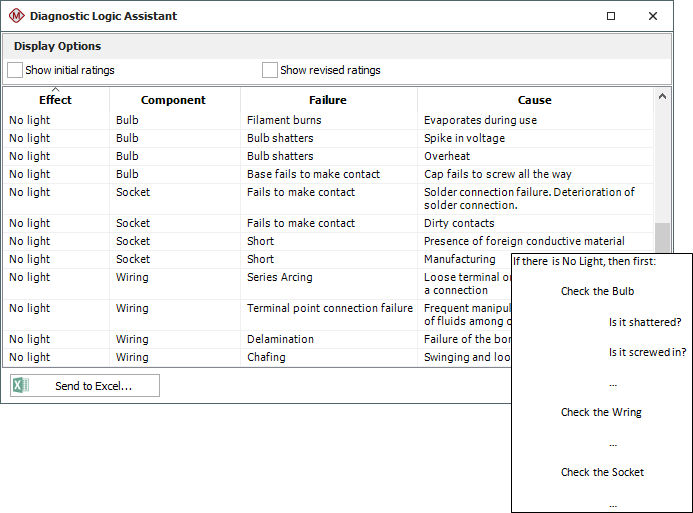Enable Show initial ratings checkbox
This screenshot has height=513, width=693.
pyautogui.click(x=15, y=70)
